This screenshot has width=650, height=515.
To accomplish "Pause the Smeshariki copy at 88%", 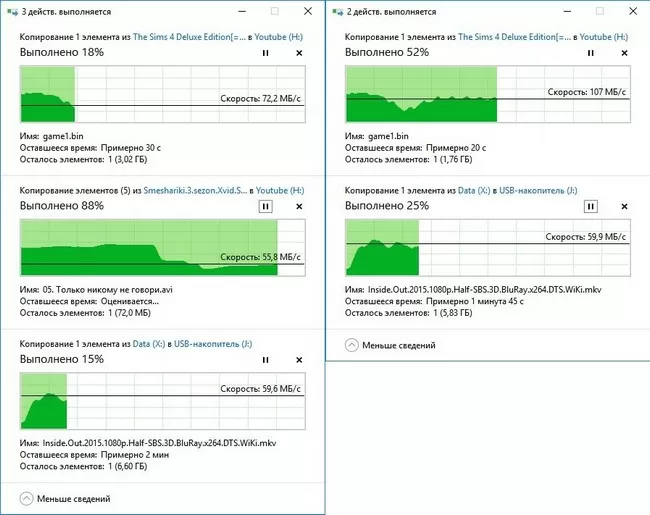I will (265, 206).
